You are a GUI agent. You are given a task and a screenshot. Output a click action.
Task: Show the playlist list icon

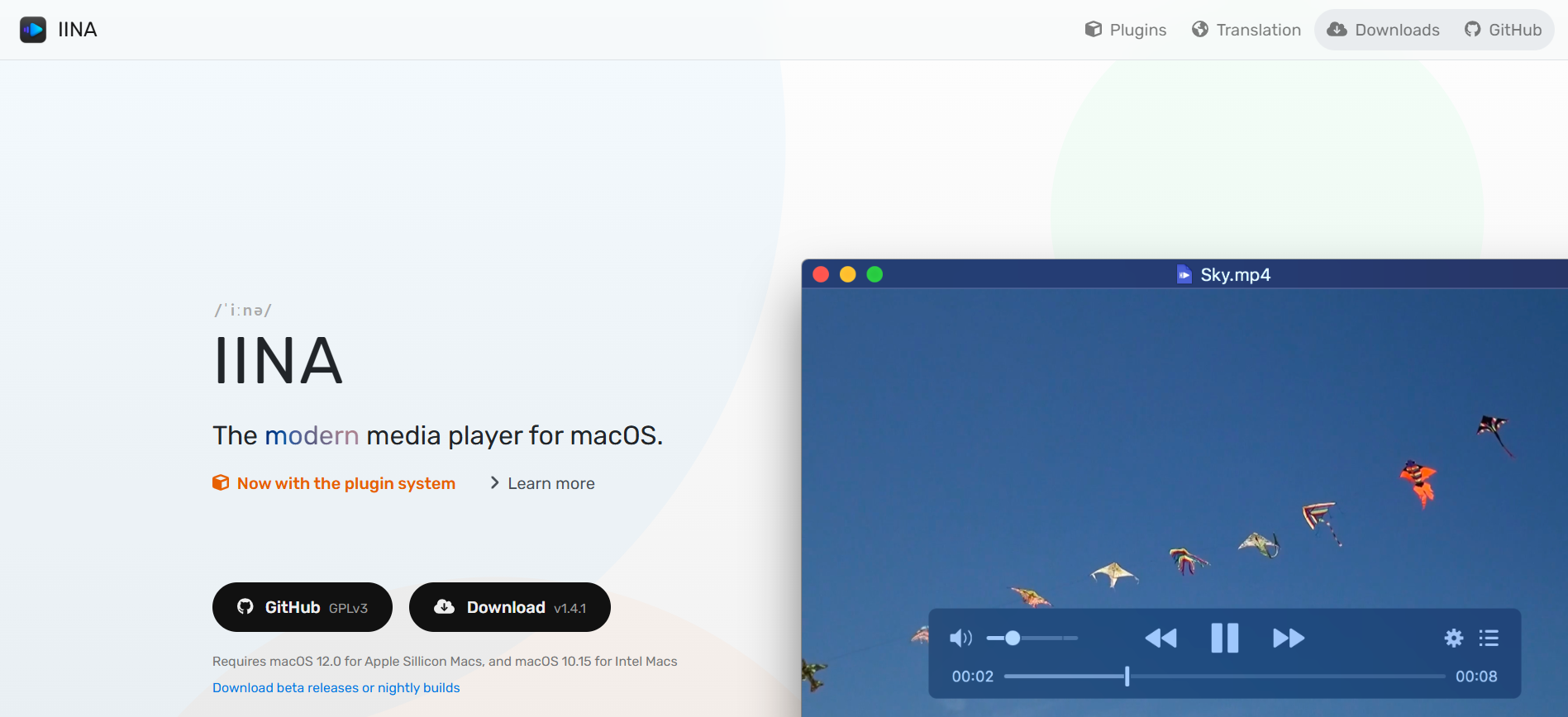1489,638
